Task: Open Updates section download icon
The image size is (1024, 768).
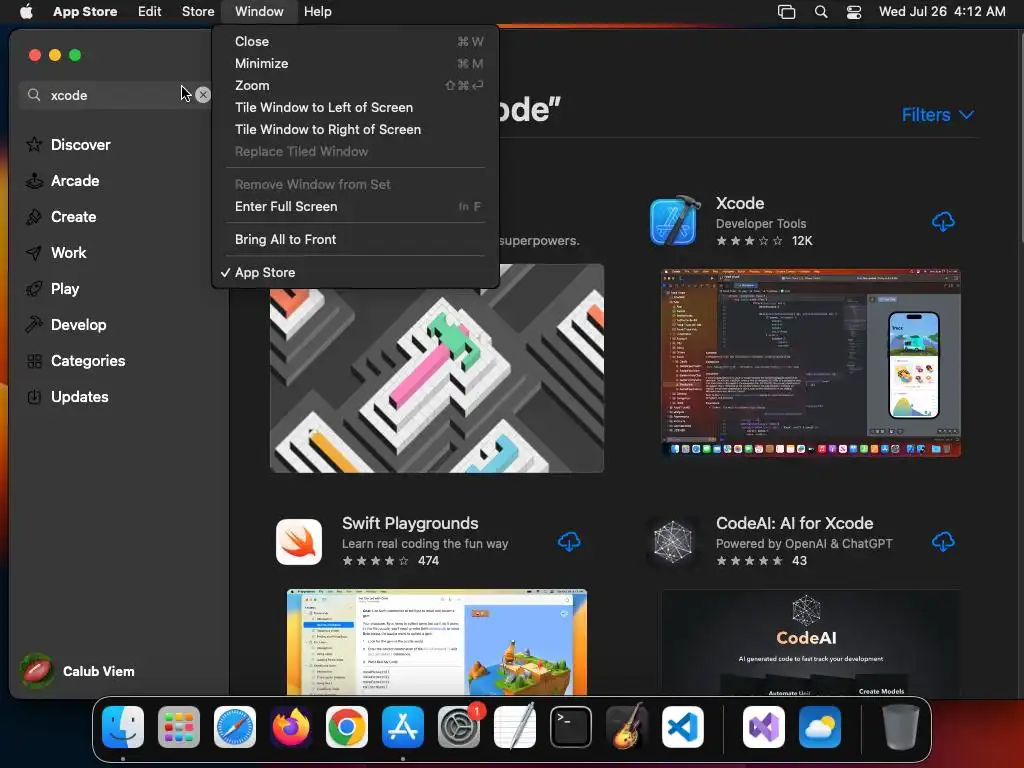Action: click(x=34, y=396)
